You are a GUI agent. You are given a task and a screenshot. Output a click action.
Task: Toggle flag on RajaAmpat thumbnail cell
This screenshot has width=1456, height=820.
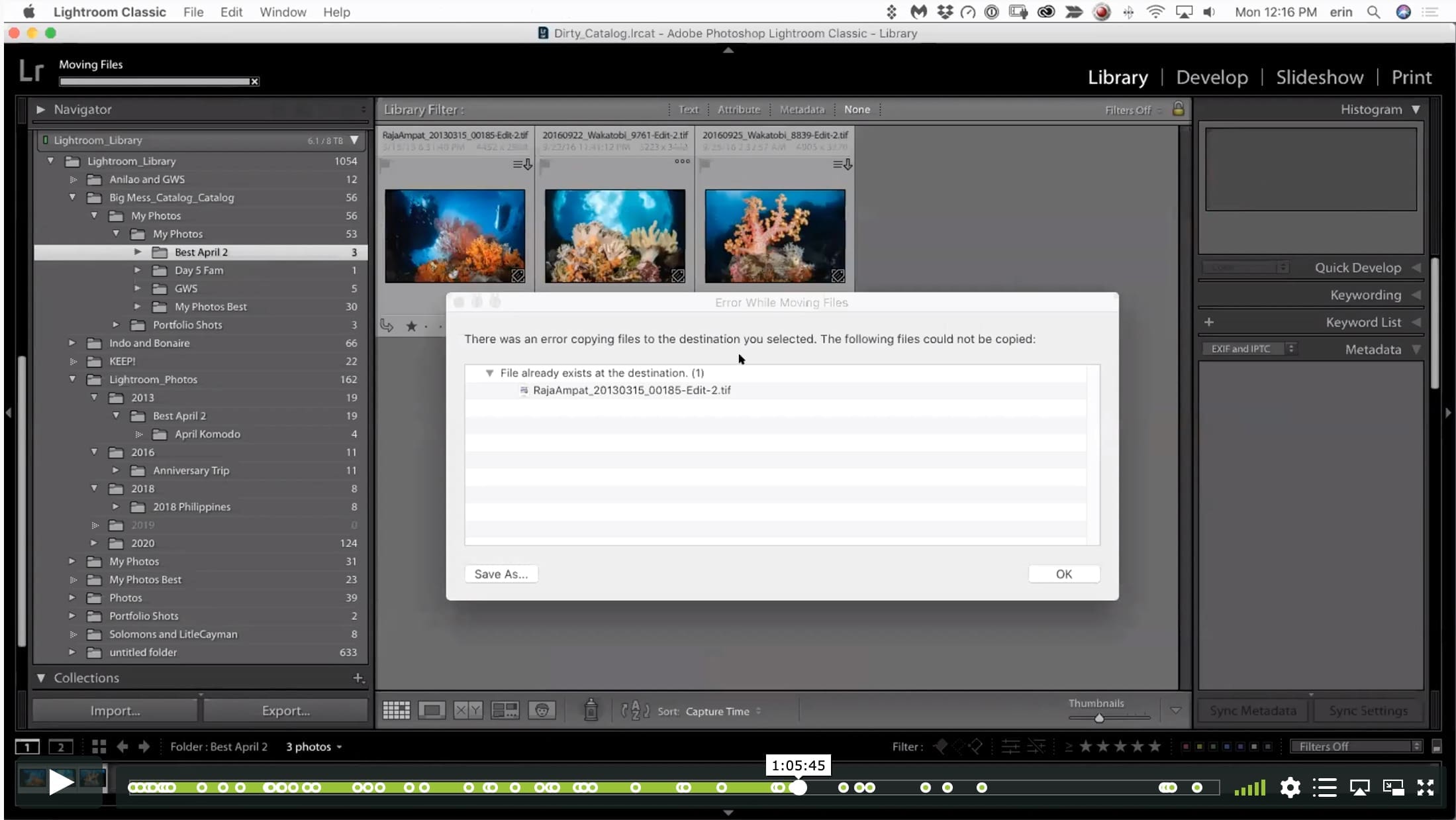point(385,164)
